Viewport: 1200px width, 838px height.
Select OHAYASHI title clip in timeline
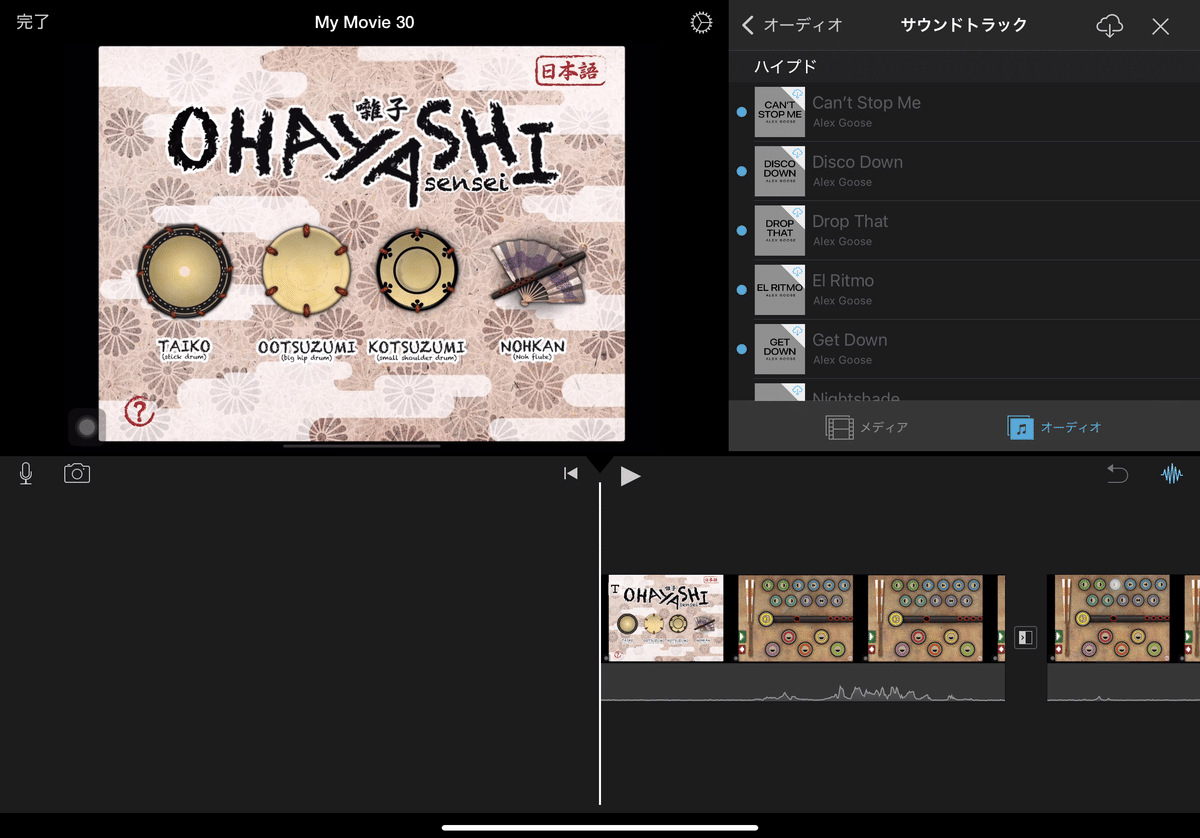click(x=664, y=618)
